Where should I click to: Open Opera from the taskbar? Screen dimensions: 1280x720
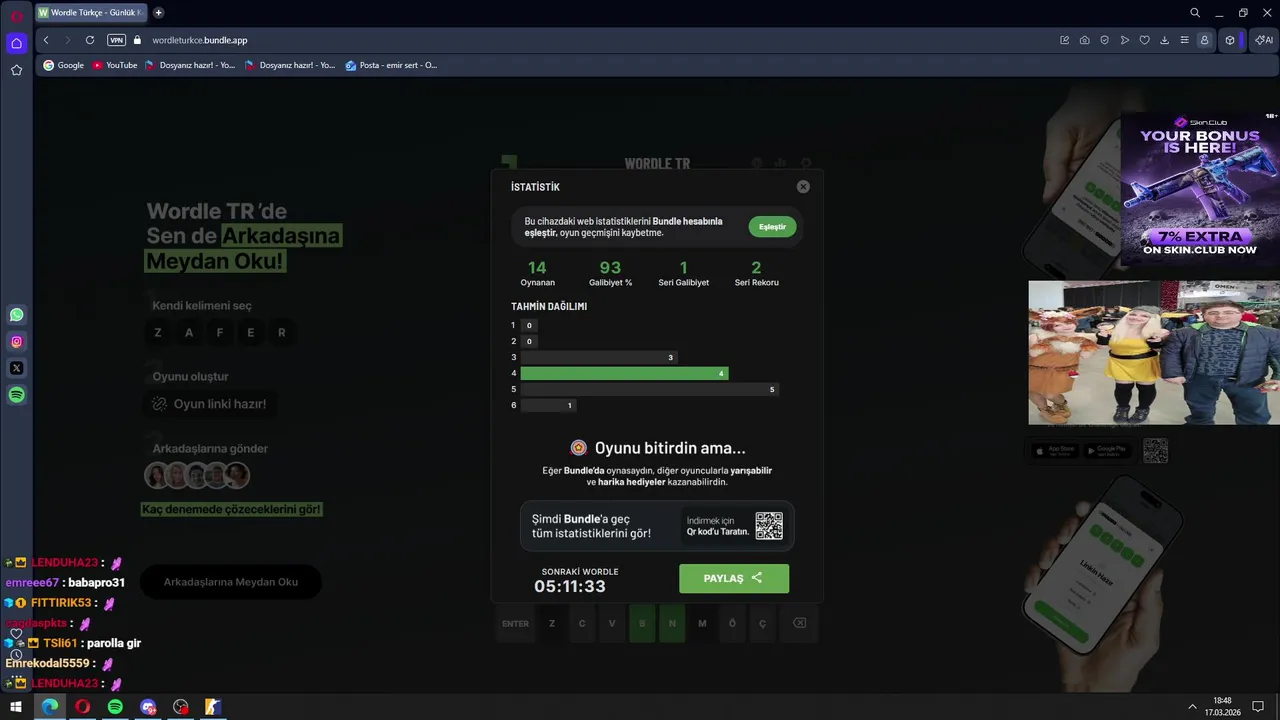click(x=82, y=707)
